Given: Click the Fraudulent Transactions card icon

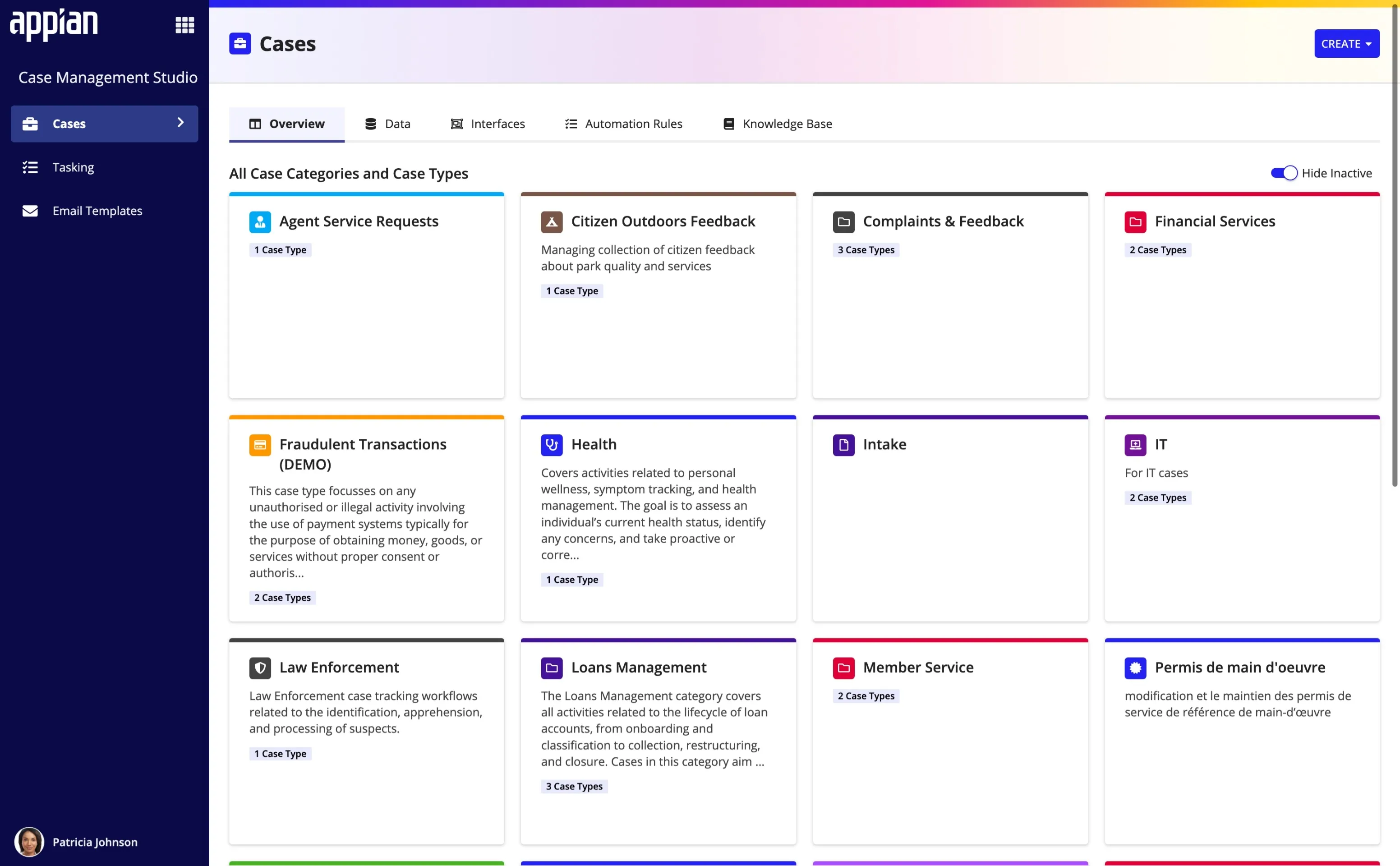Looking at the screenshot, I should (260, 444).
